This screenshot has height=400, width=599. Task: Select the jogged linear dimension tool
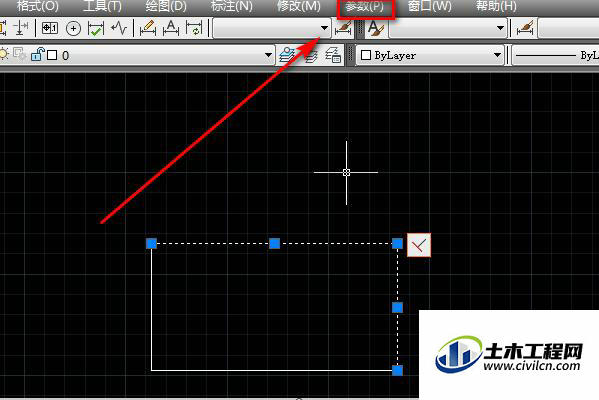point(119,28)
